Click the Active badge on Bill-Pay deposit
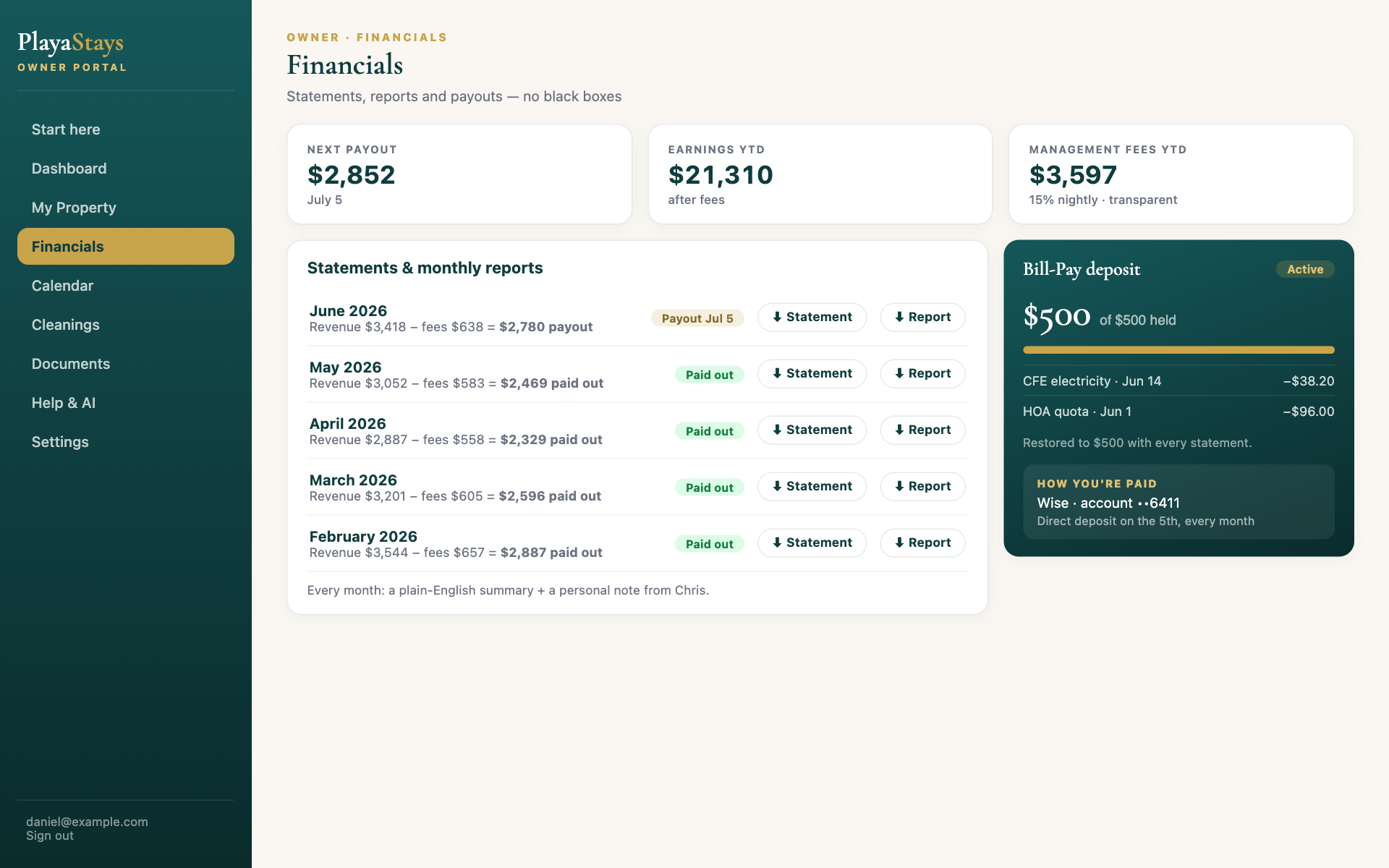1389x868 pixels. coord(1305,269)
